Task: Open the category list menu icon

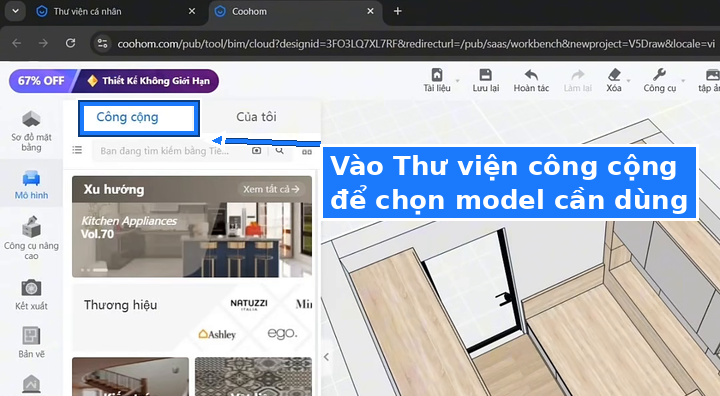Action: pyautogui.click(x=77, y=150)
